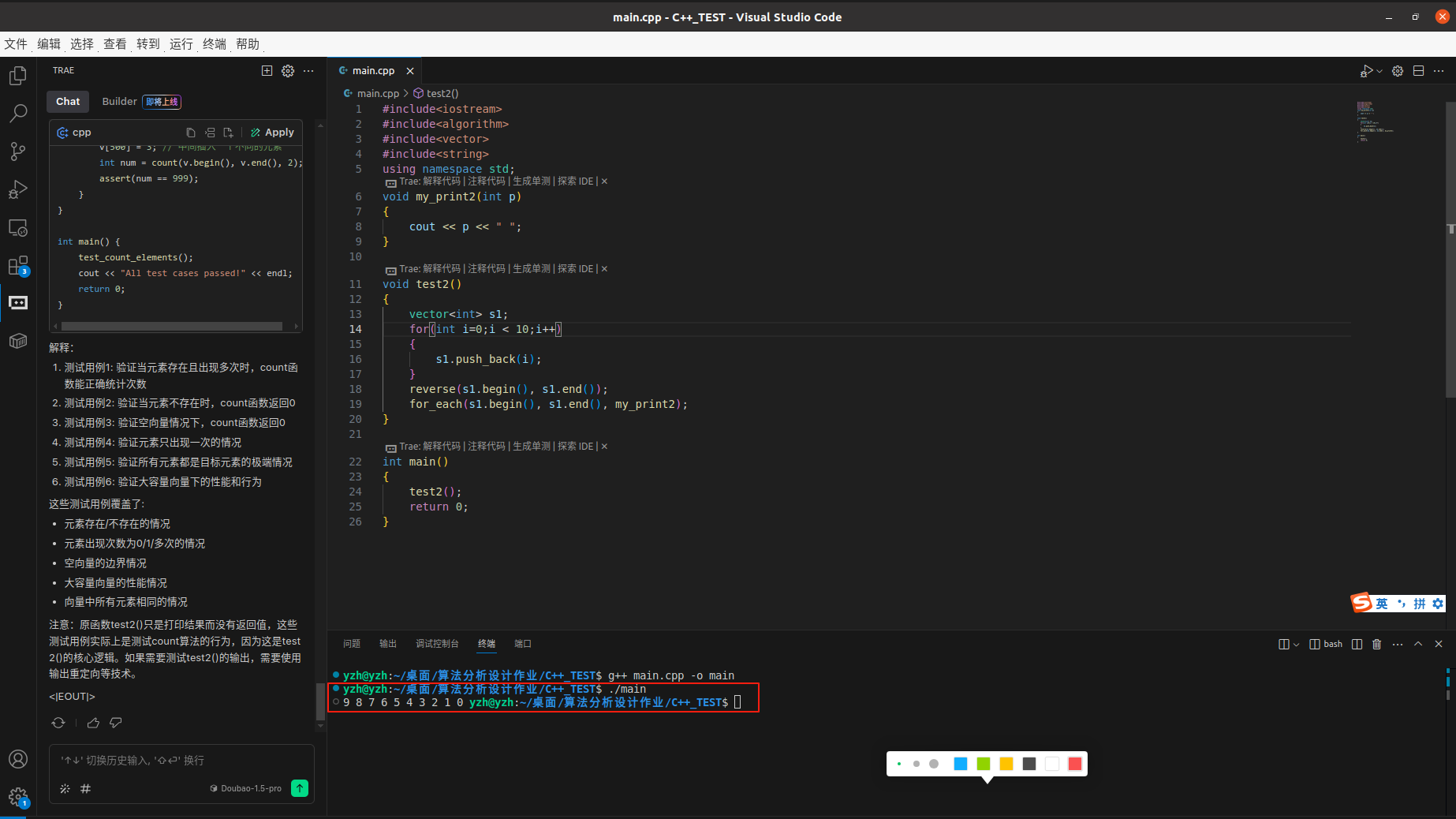Image resolution: width=1456 pixels, height=819 pixels.
Task: Open Remote Explorer in activity bar
Action: pos(18,228)
